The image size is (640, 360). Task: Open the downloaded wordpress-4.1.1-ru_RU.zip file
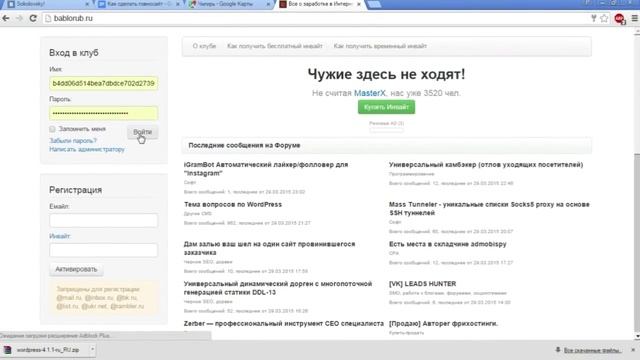pyautogui.click(x=45, y=350)
